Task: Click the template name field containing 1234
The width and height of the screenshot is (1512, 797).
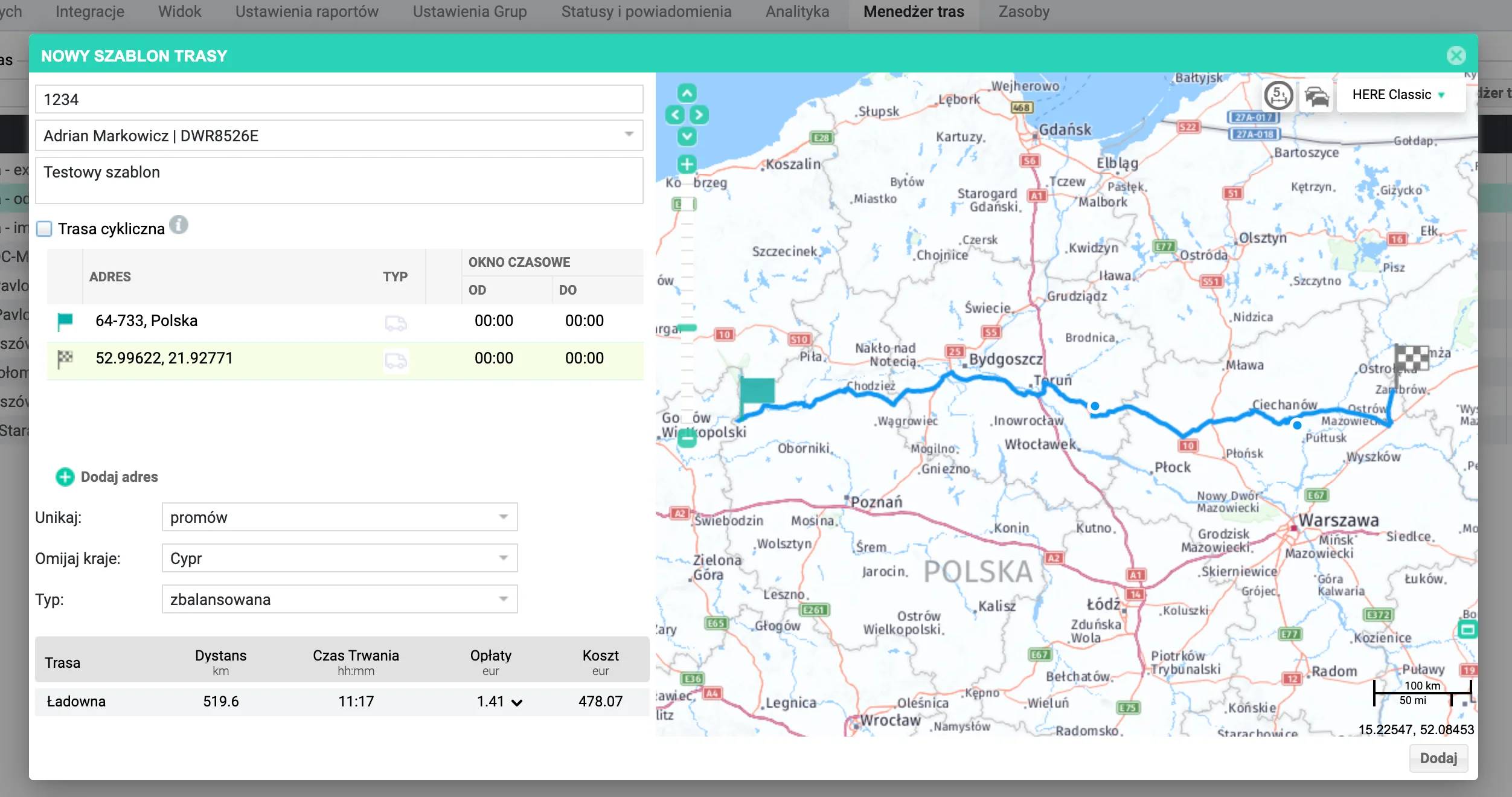Action: point(339,99)
